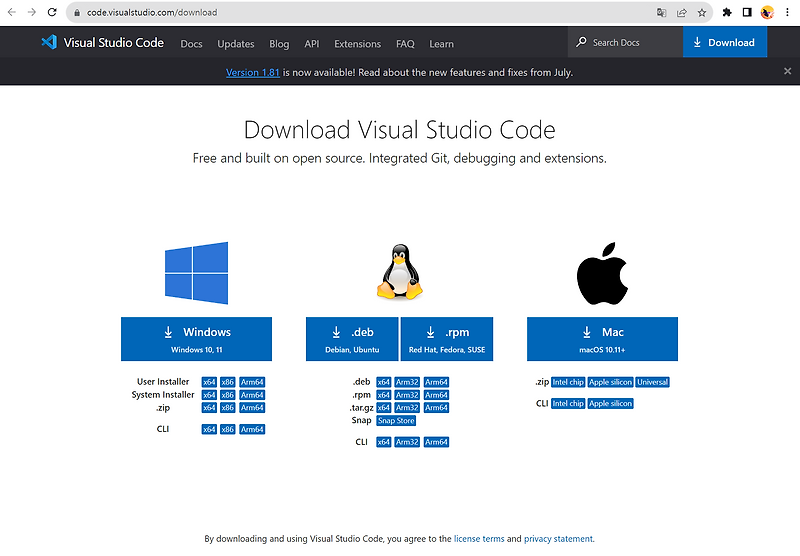Screen dimensions: 800x556
Task: Pick Linux .rpm x64 badge
Action: click(384, 395)
